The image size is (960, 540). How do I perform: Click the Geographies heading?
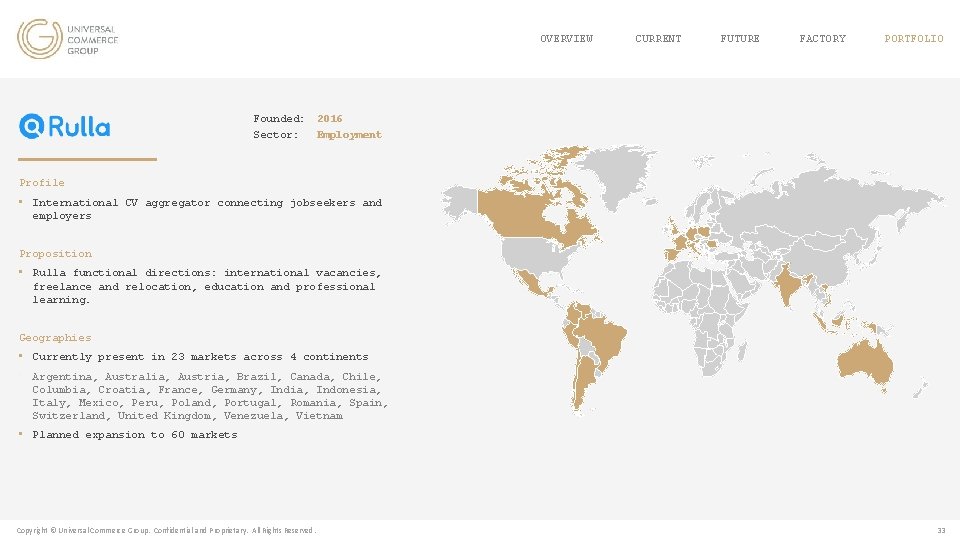pos(55,337)
